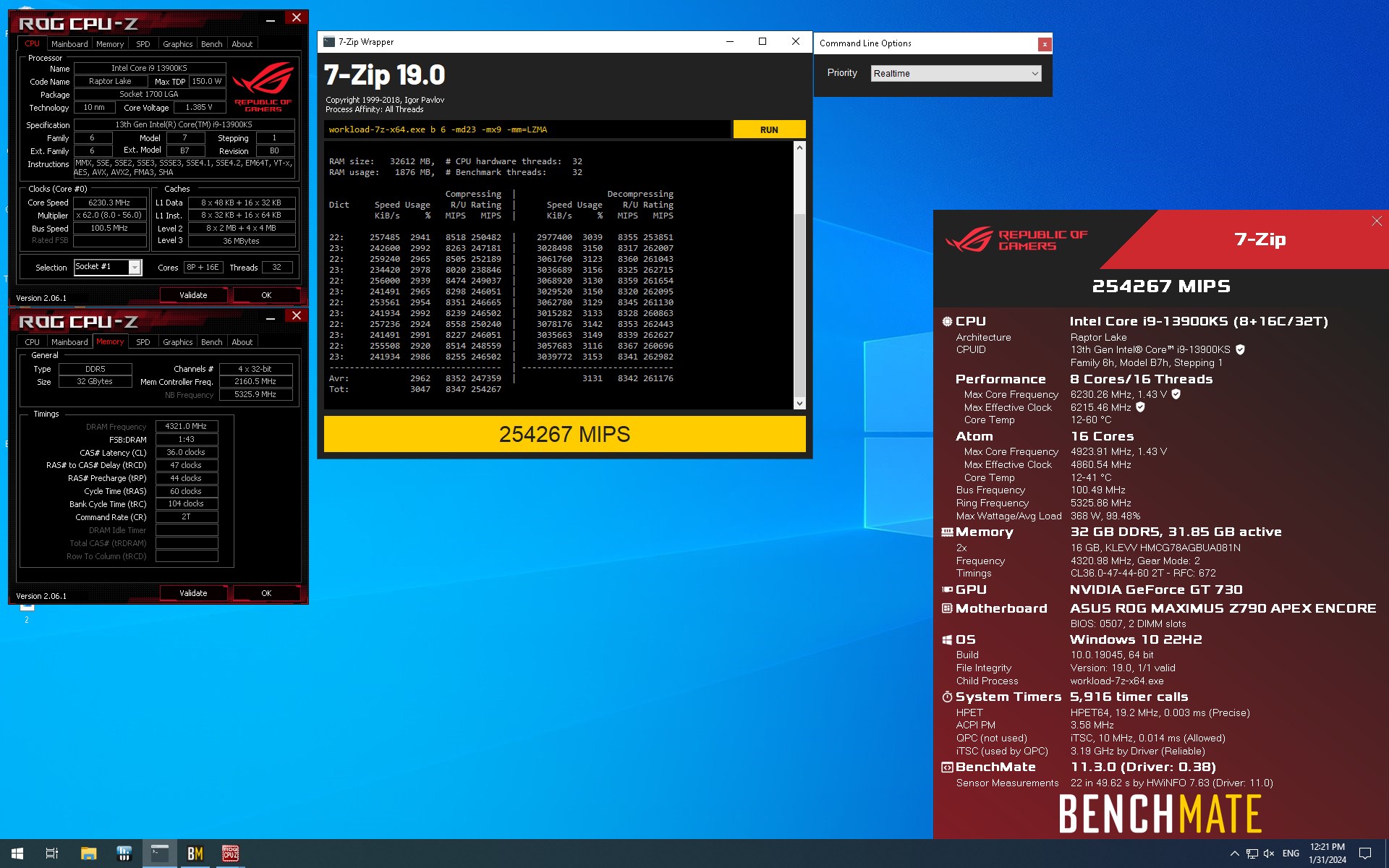
Task: Open the Priority dropdown set to Realtime
Action: pyautogui.click(x=956, y=73)
